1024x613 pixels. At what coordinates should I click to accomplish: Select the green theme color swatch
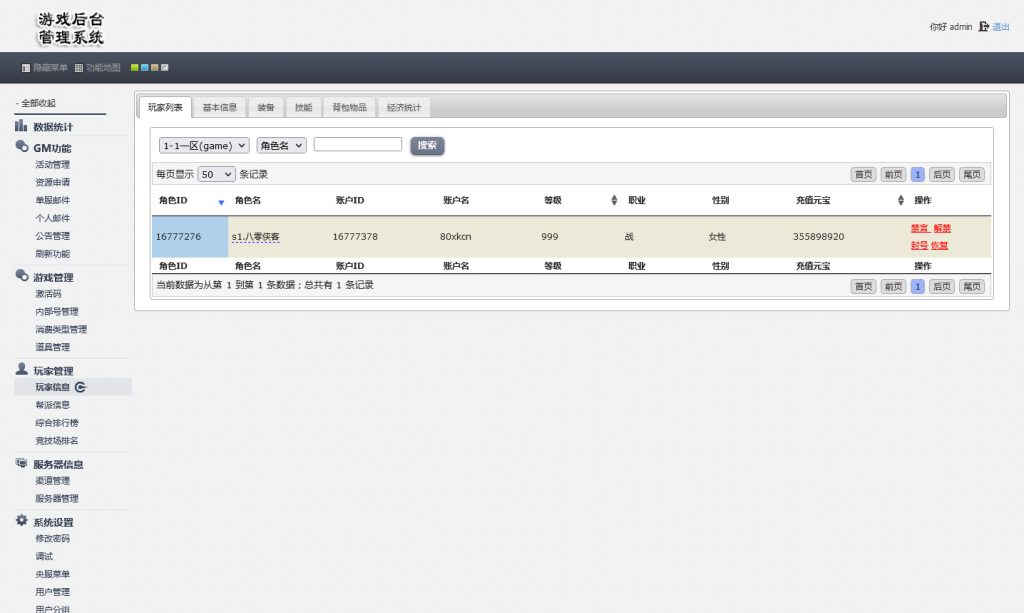tap(135, 68)
